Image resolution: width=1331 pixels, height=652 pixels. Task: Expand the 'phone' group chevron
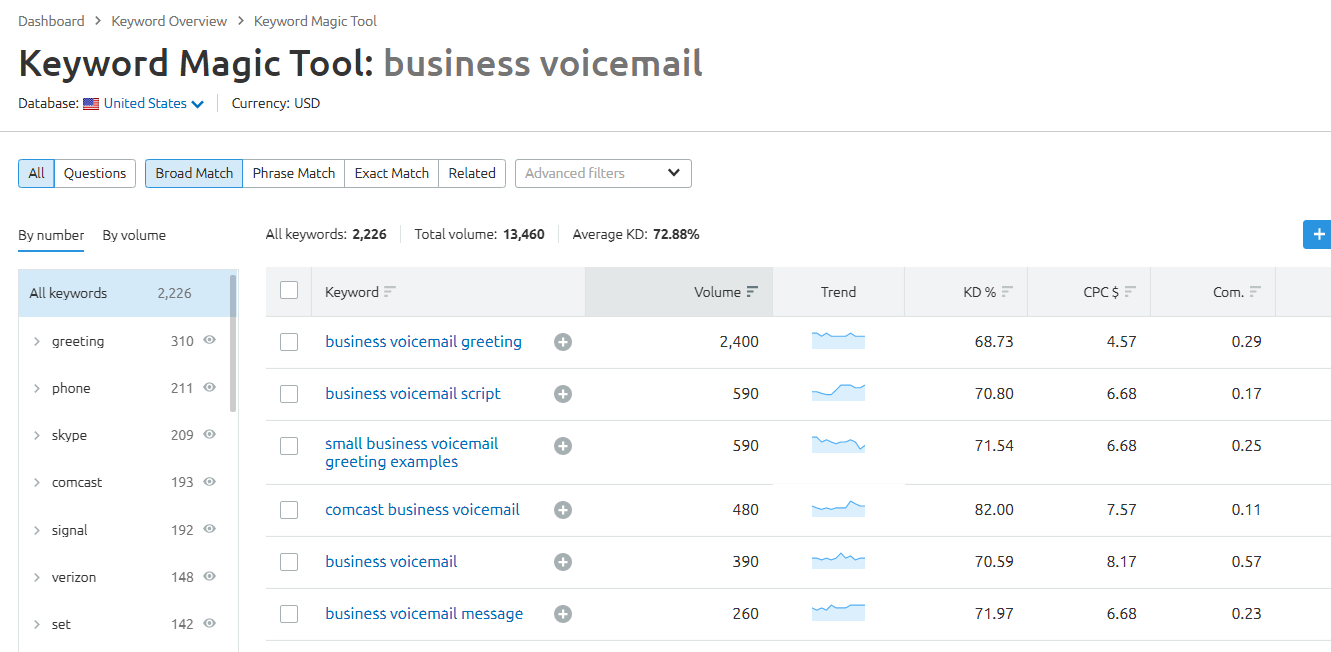37,389
